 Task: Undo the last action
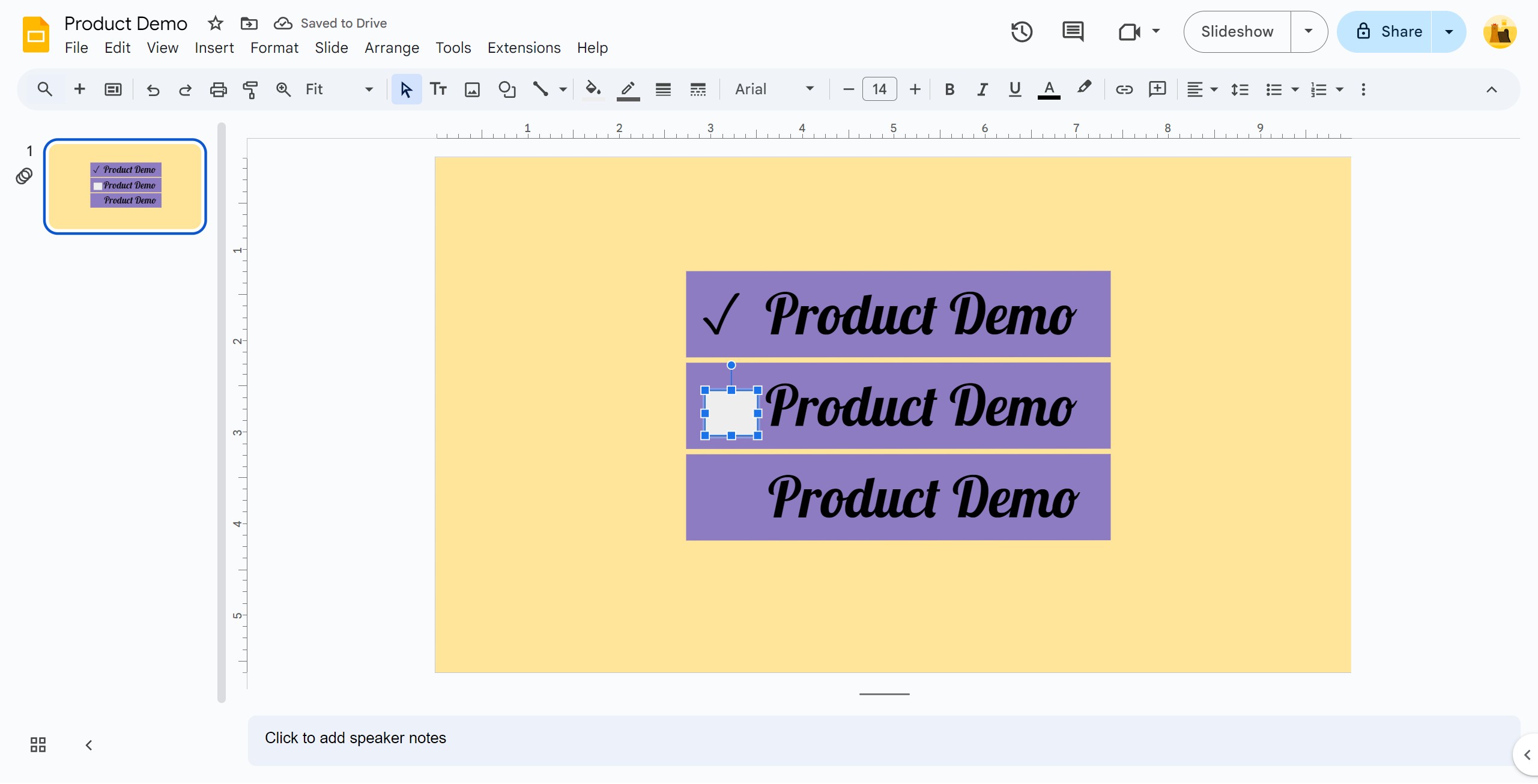point(153,89)
